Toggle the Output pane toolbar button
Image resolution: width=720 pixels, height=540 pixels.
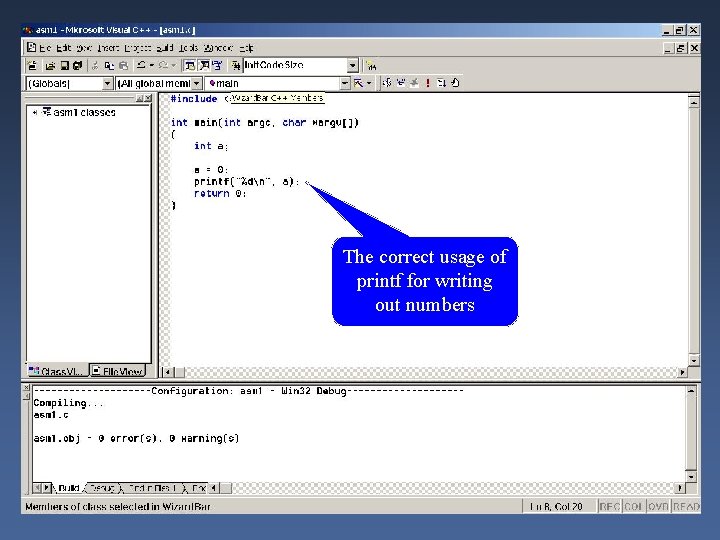point(204,66)
